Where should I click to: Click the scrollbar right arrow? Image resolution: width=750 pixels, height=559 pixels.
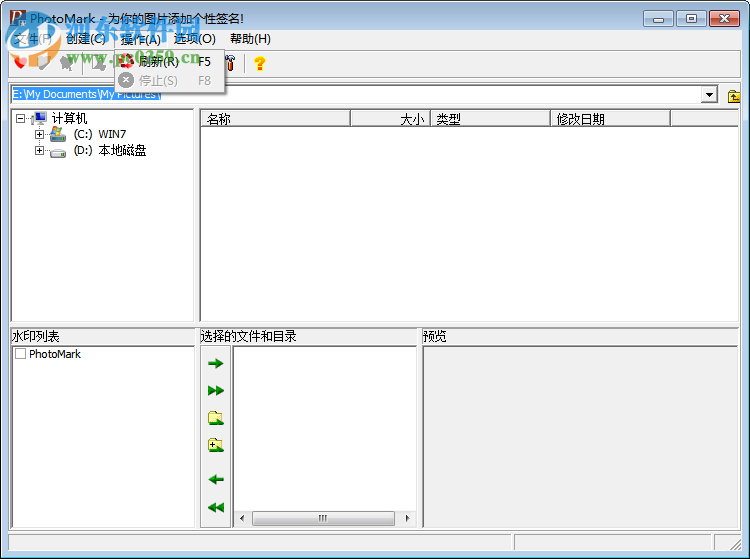[408, 518]
